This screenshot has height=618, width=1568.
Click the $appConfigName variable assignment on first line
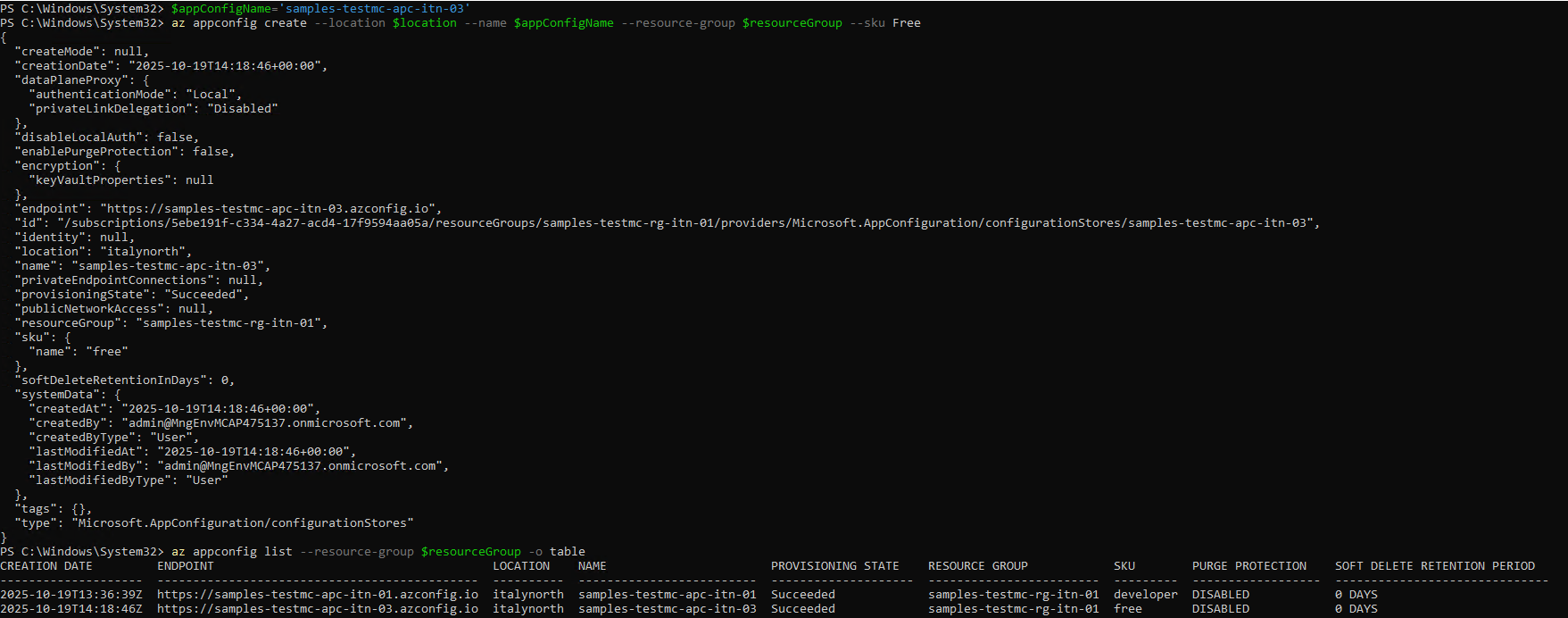pyautogui.click(x=320, y=9)
